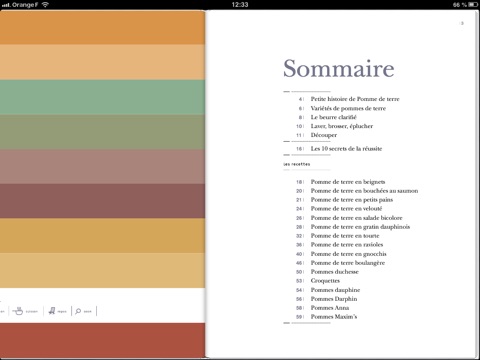Open 'Pomme de terre en gratin dauphinois'
Viewport: 480px width, 360px height.
(360, 227)
